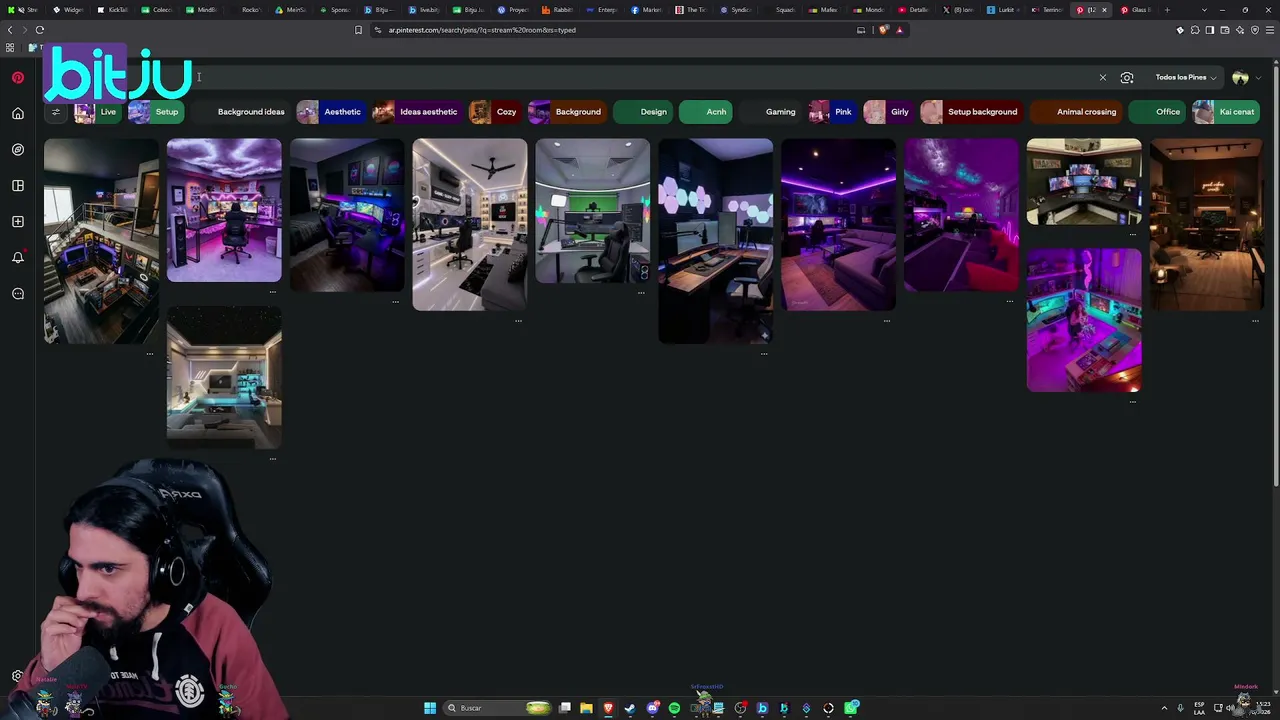Open options under the hexagon lights pin
Image resolution: width=1280 pixels, height=720 pixels.
pos(764,354)
